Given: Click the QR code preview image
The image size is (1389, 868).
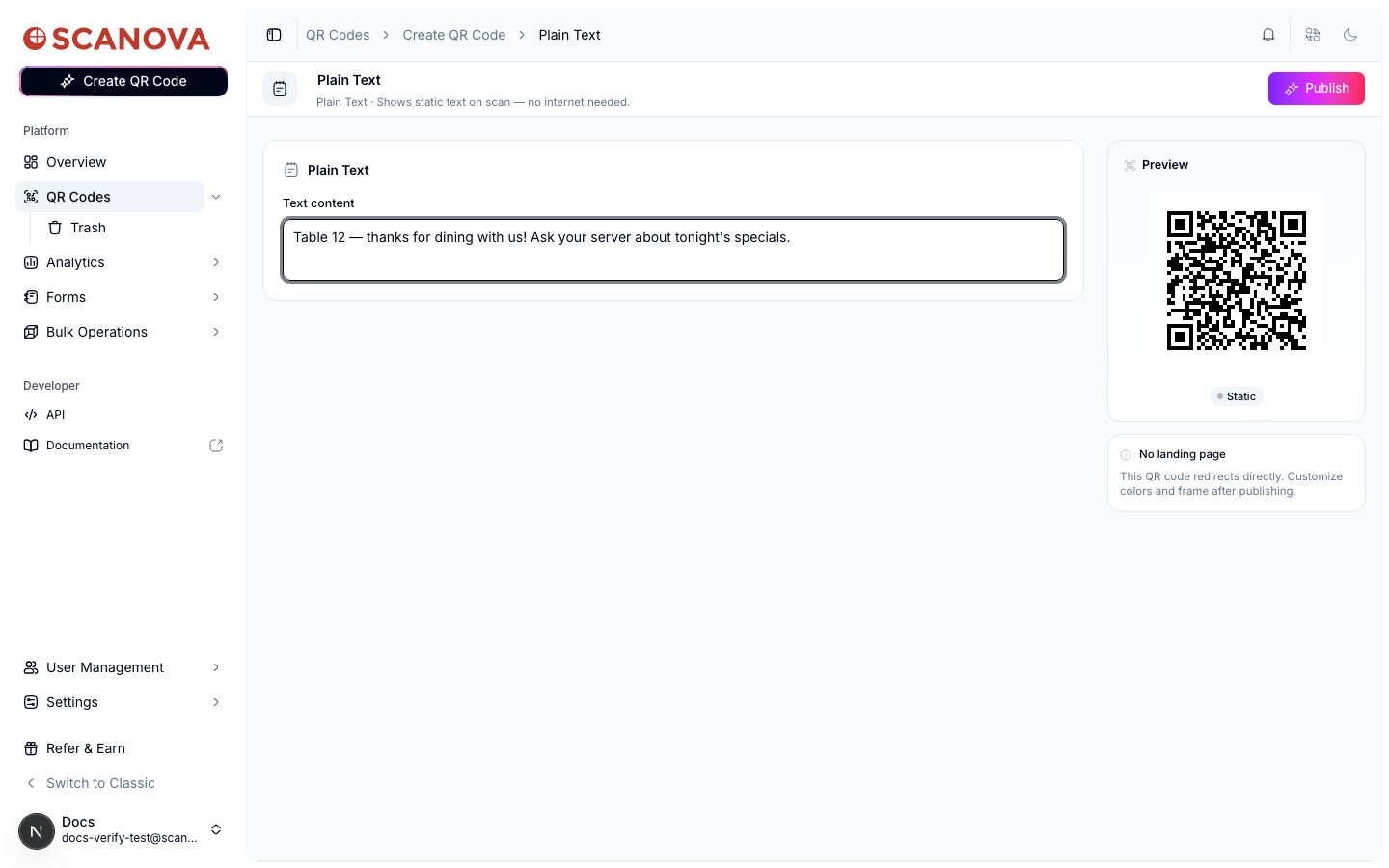Looking at the screenshot, I should tap(1237, 281).
